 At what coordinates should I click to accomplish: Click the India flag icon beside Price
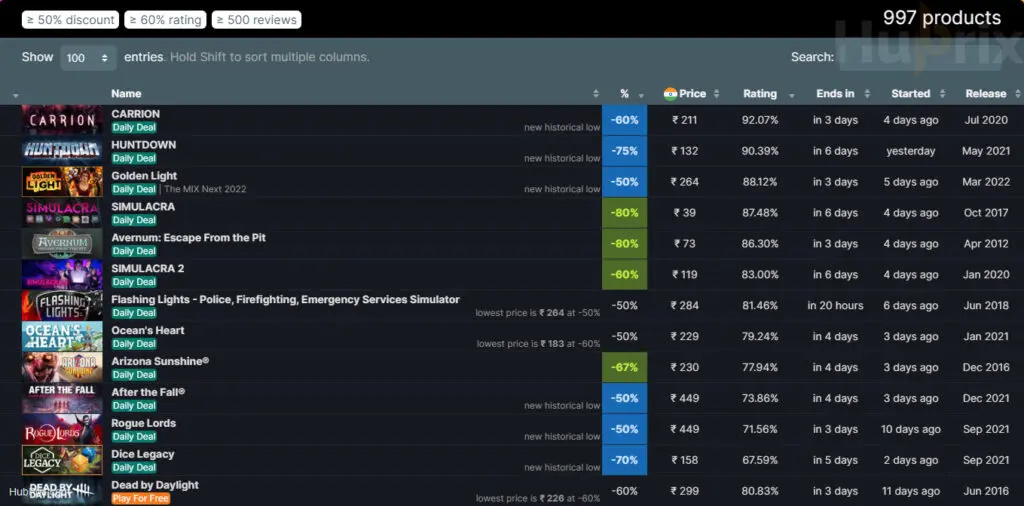point(670,94)
